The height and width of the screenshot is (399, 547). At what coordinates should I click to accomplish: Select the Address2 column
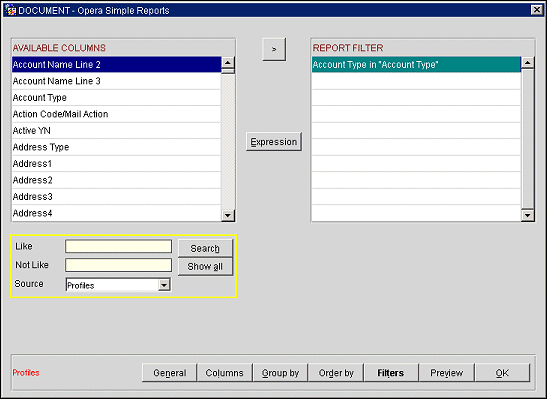click(x=117, y=180)
